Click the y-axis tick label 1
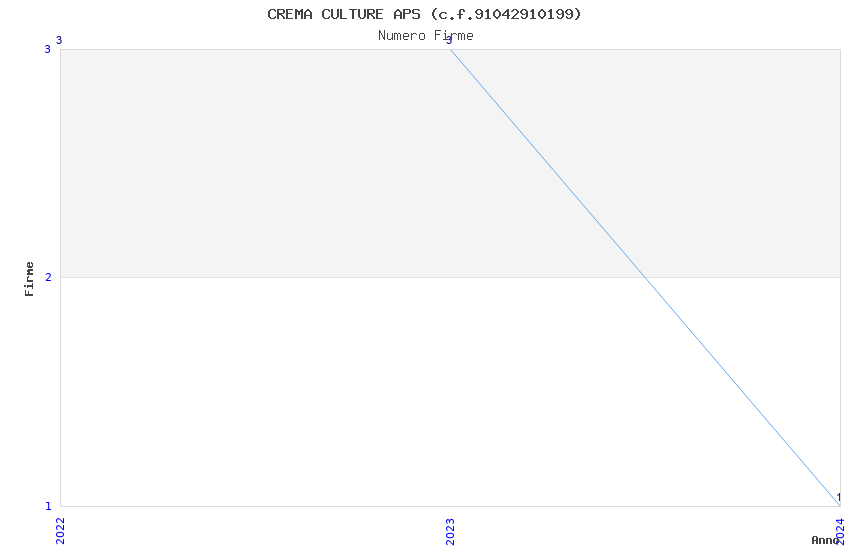The height and width of the screenshot is (550, 850). pos(48,506)
